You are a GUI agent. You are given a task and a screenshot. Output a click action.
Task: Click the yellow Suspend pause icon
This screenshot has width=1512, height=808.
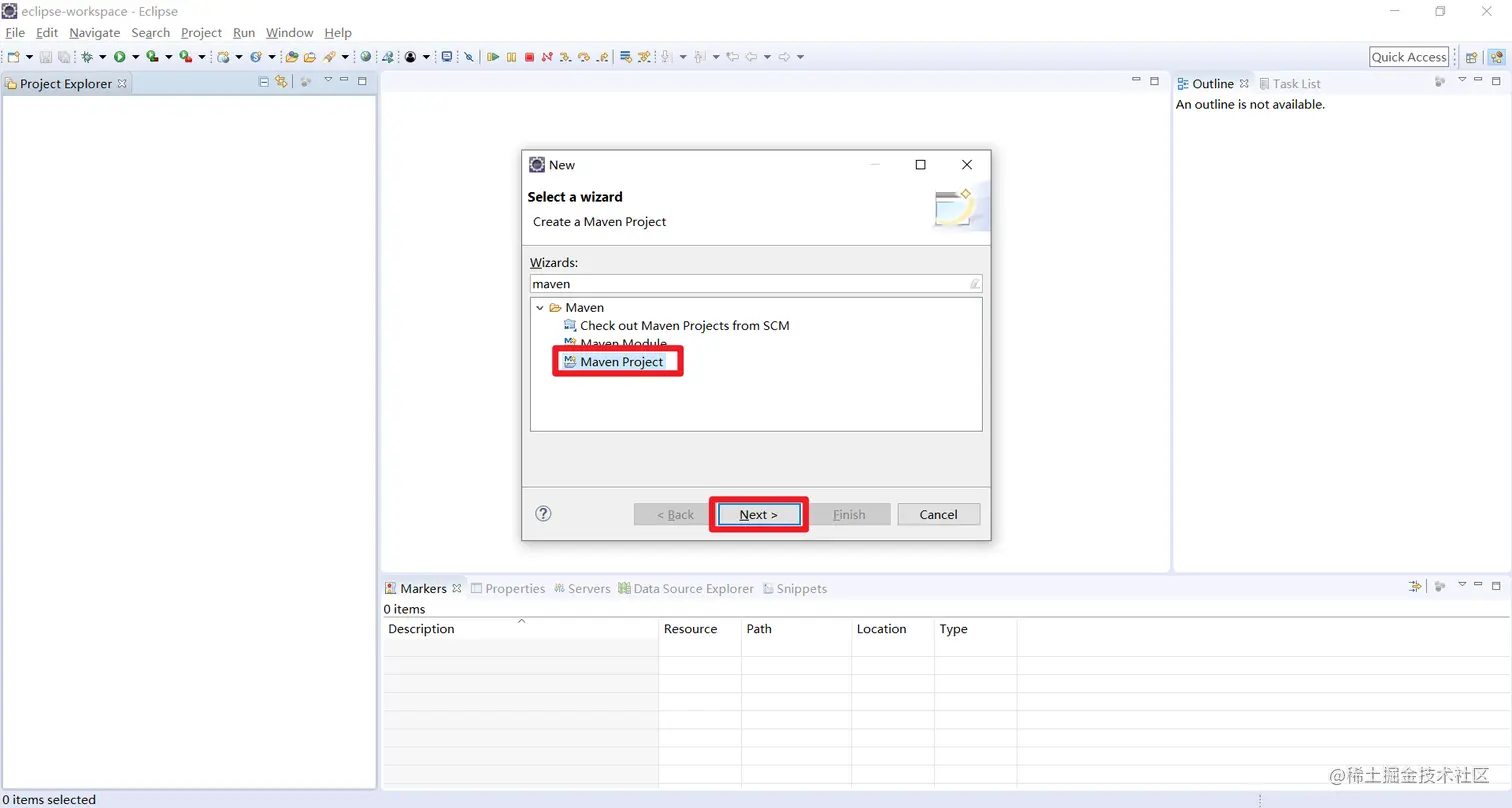click(x=511, y=57)
